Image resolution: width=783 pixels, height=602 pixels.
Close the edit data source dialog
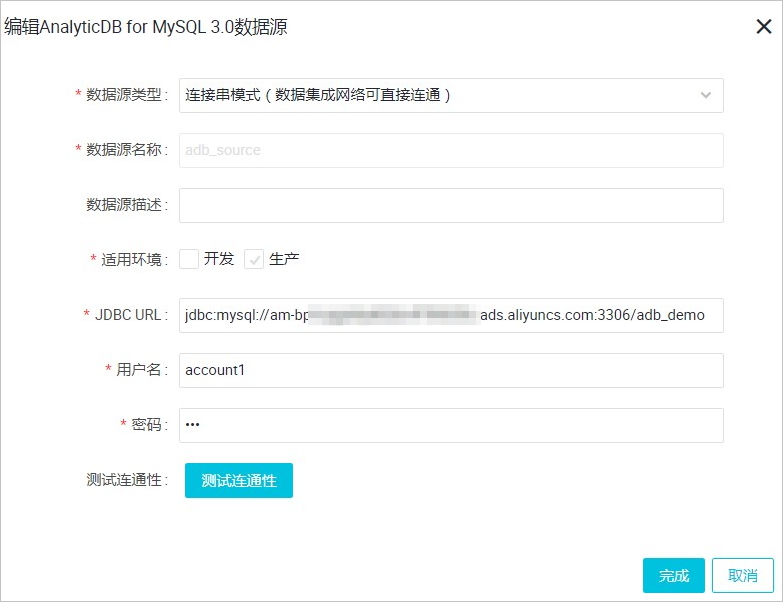pyautogui.click(x=764, y=26)
